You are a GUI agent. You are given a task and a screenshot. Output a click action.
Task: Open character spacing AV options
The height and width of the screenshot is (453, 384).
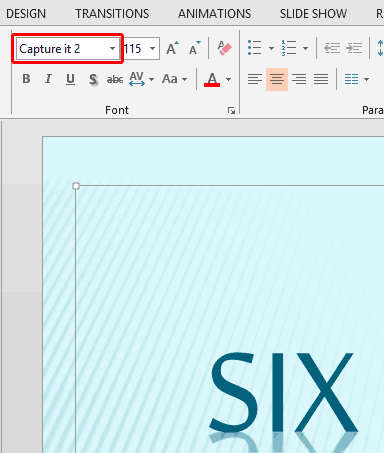click(137, 79)
